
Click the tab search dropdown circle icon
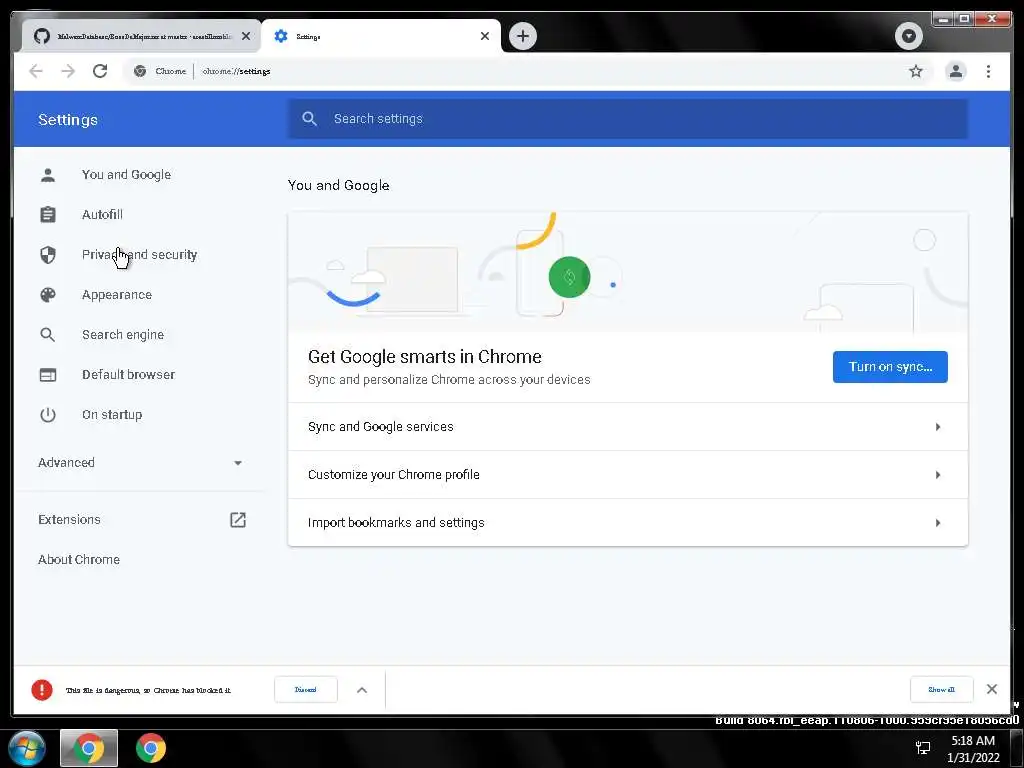coord(908,36)
